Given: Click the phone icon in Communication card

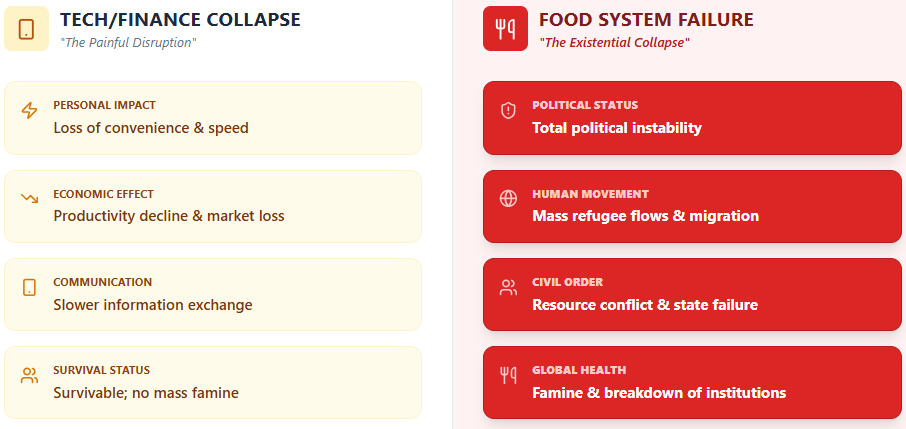Looking at the screenshot, I should [x=29, y=287].
